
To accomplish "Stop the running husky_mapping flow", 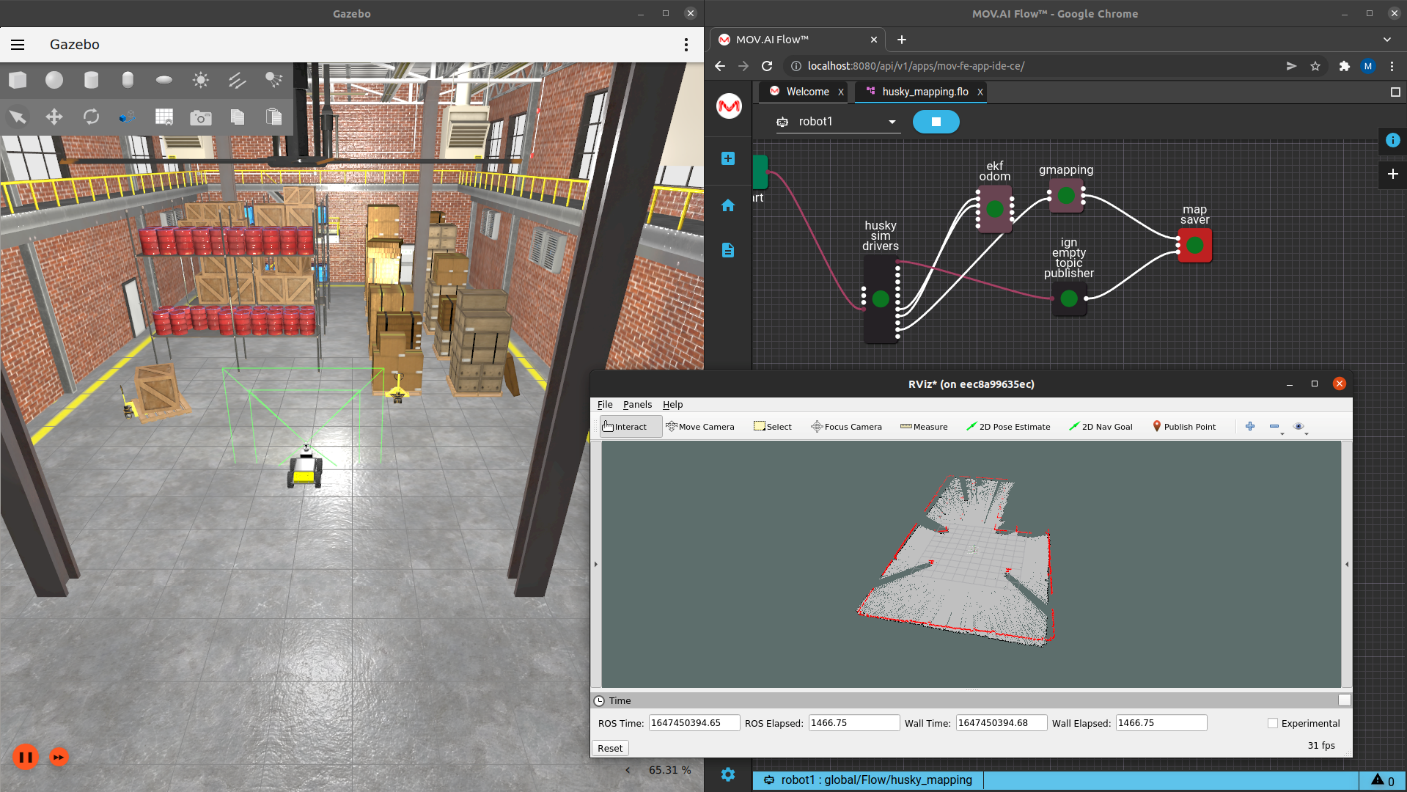I will pyautogui.click(x=936, y=122).
